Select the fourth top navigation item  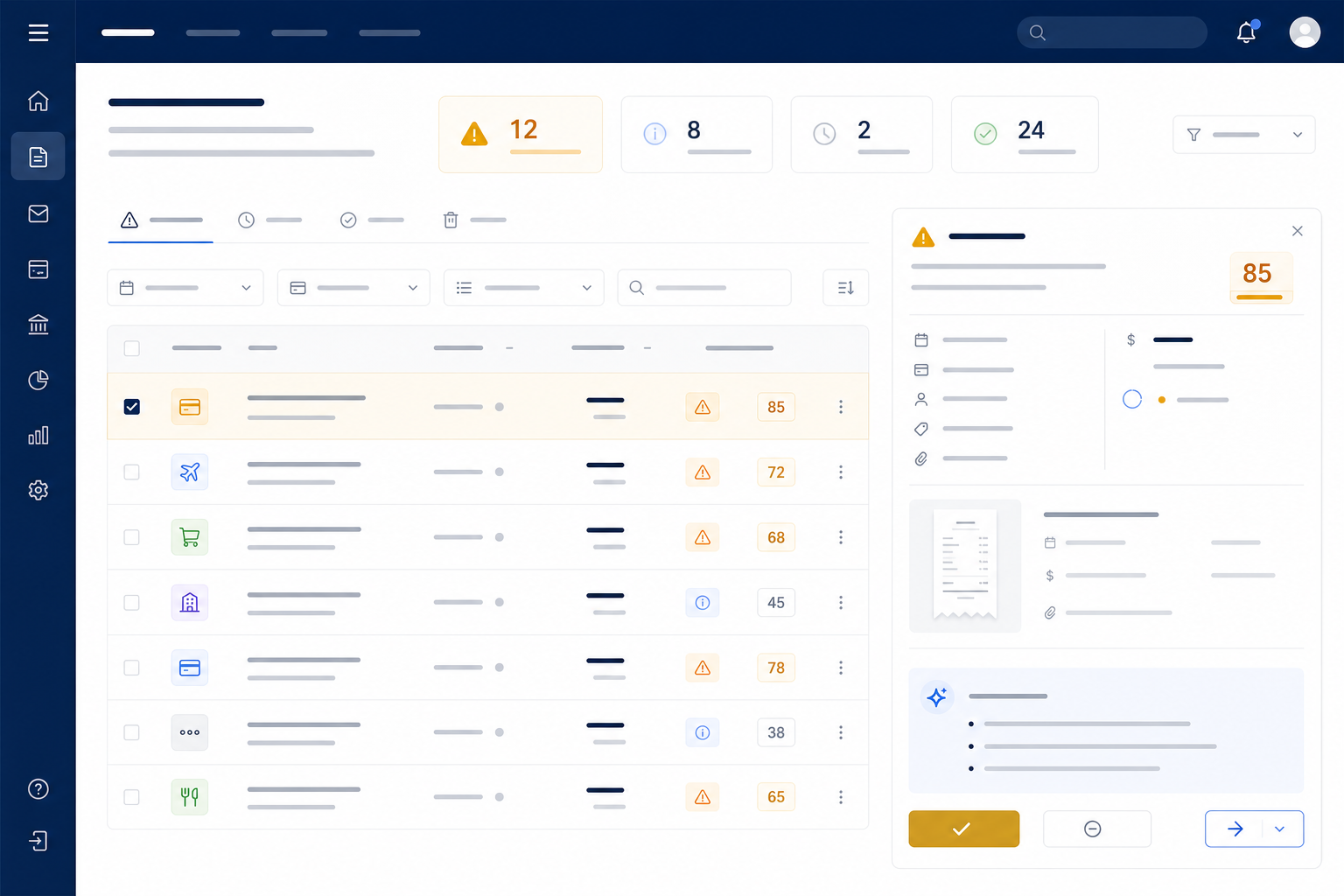[389, 32]
